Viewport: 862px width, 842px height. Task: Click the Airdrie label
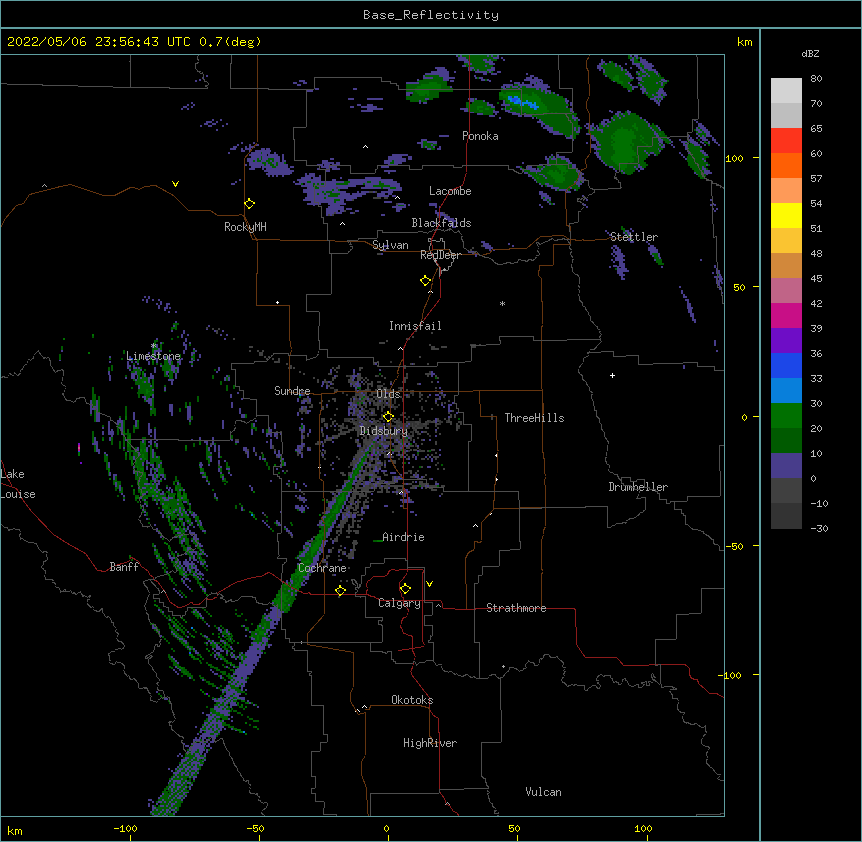pos(403,537)
